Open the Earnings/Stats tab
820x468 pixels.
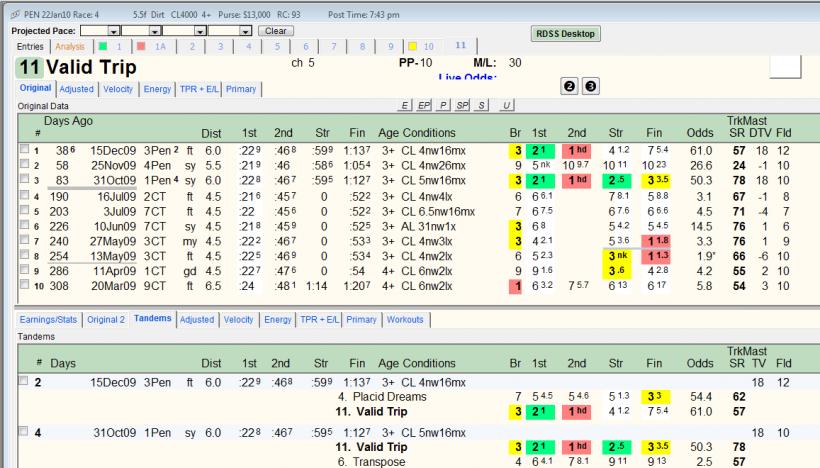48,319
